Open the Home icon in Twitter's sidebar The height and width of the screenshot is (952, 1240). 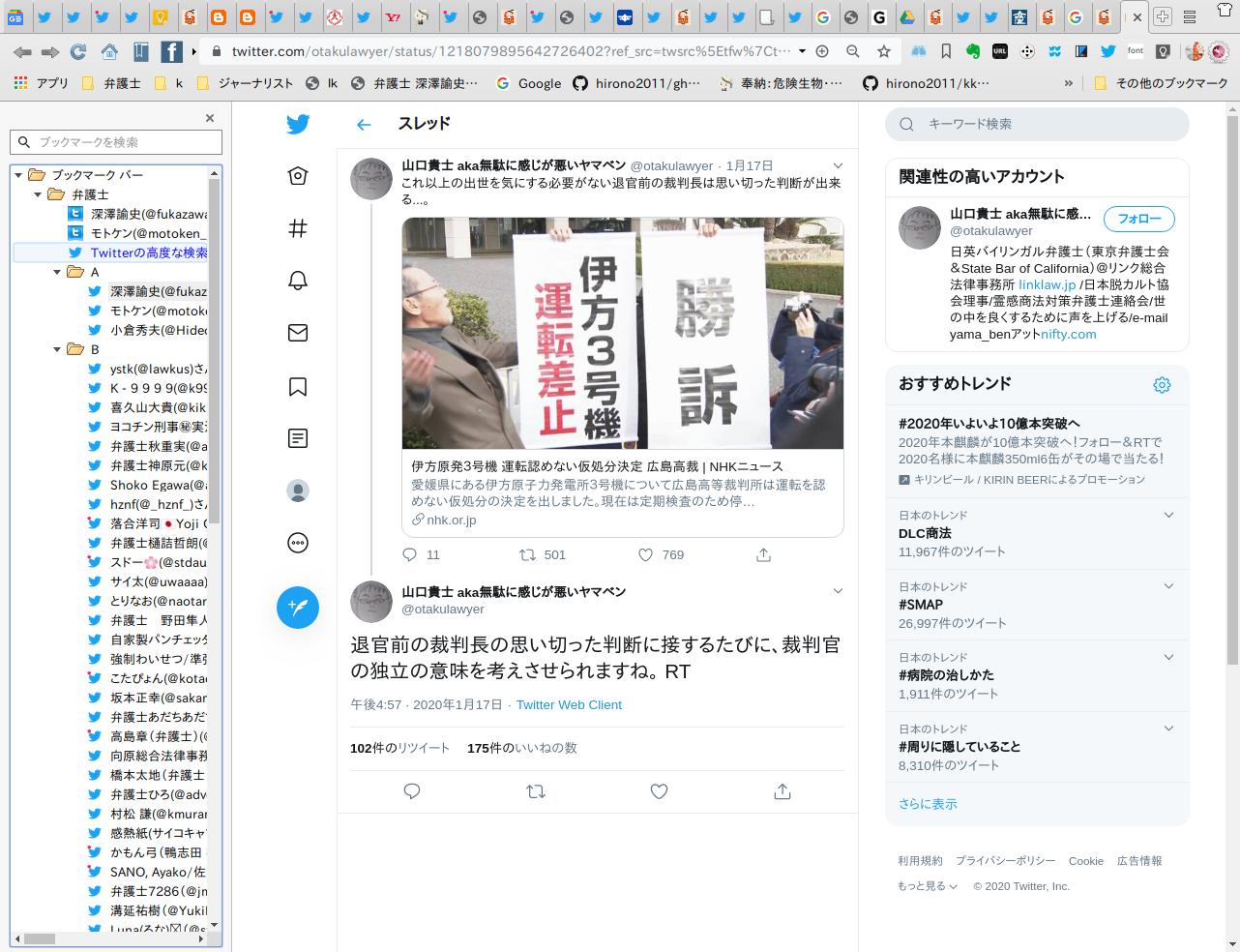(x=298, y=176)
